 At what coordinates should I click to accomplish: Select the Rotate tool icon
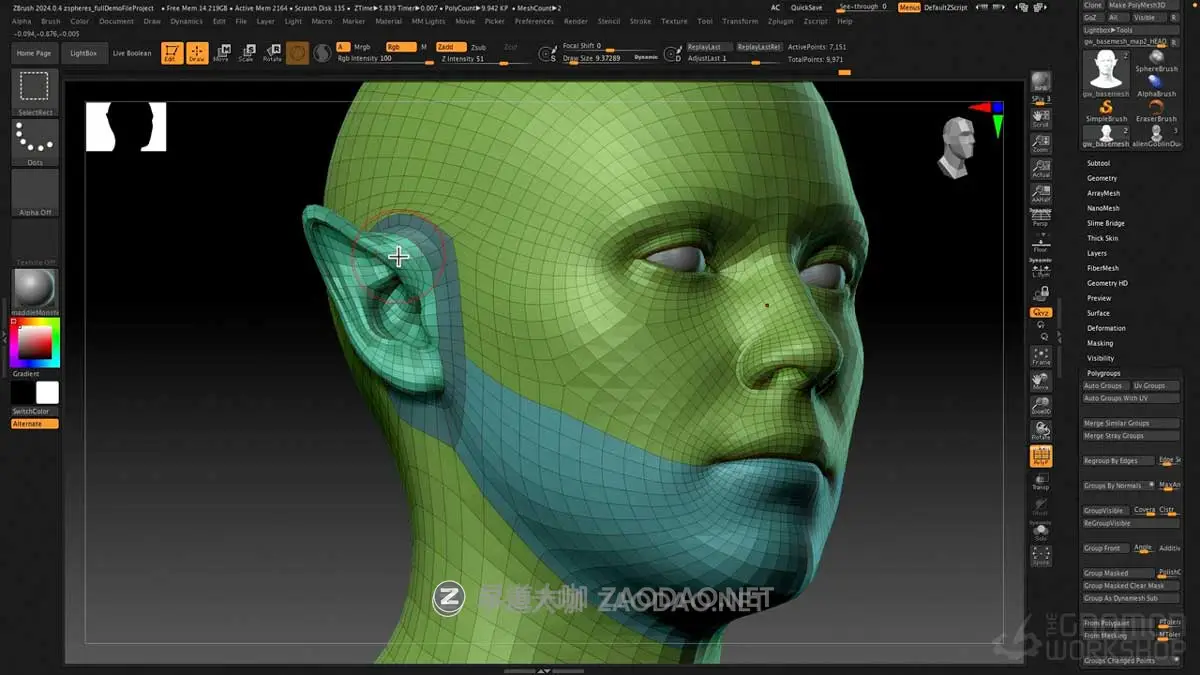tap(271, 51)
